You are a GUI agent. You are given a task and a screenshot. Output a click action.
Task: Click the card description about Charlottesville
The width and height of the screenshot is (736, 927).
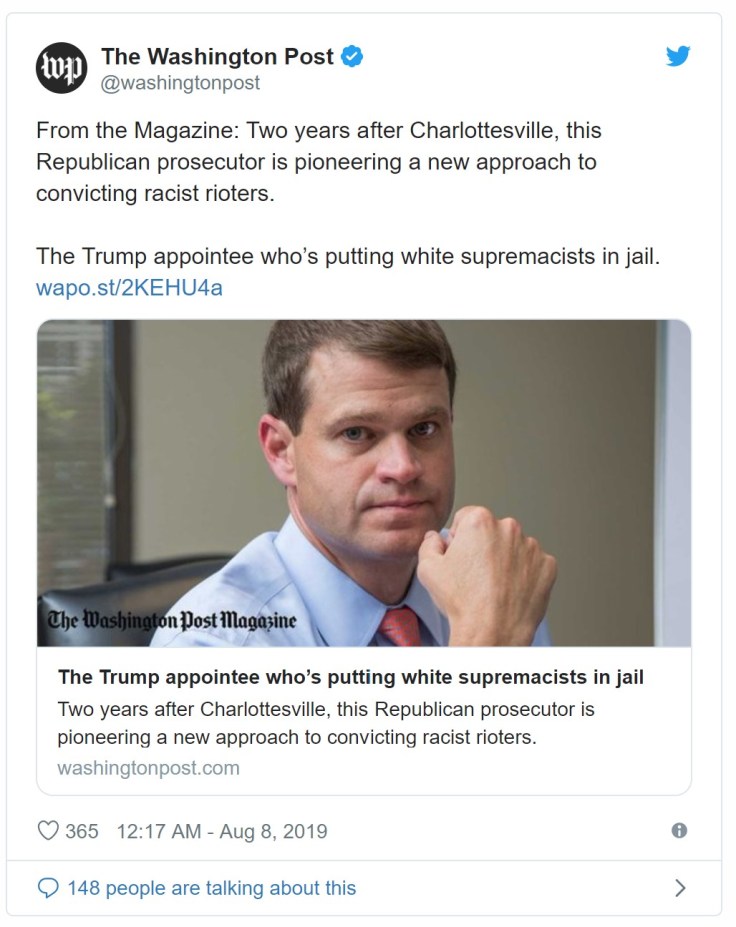tap(326, 723)
